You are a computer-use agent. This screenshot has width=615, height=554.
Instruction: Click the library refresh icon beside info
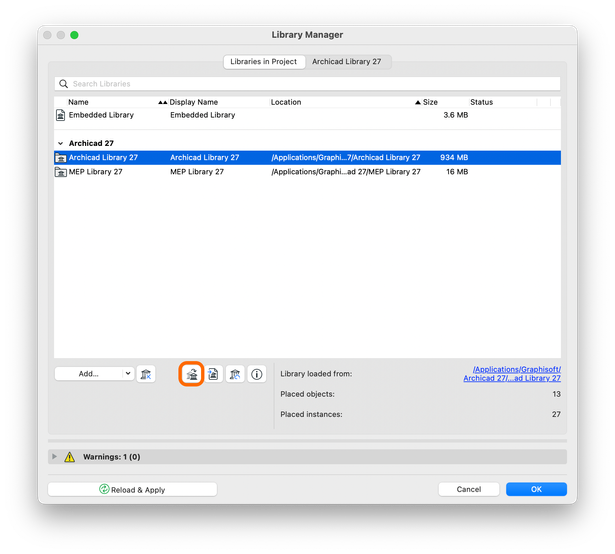pyautogui.click(x=235, y=374)
